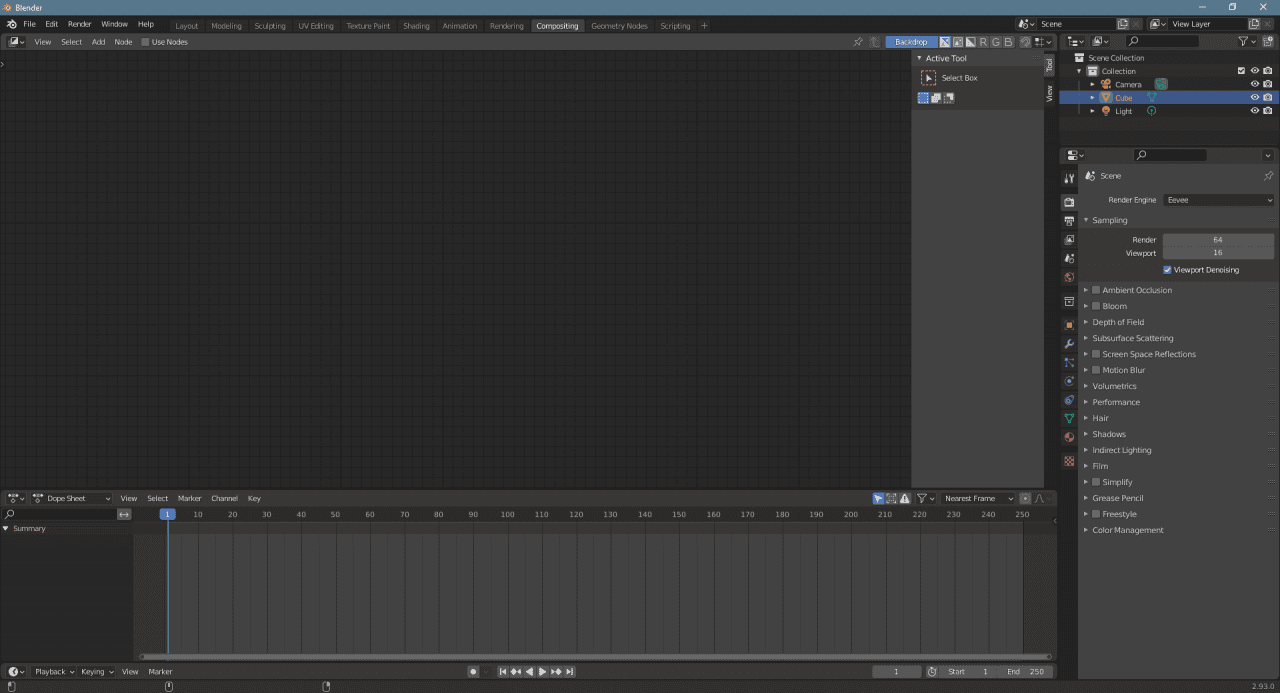
Task: Open the Texture Properties checker icon
Action: pyautogui.click(x=1069, y=461)
